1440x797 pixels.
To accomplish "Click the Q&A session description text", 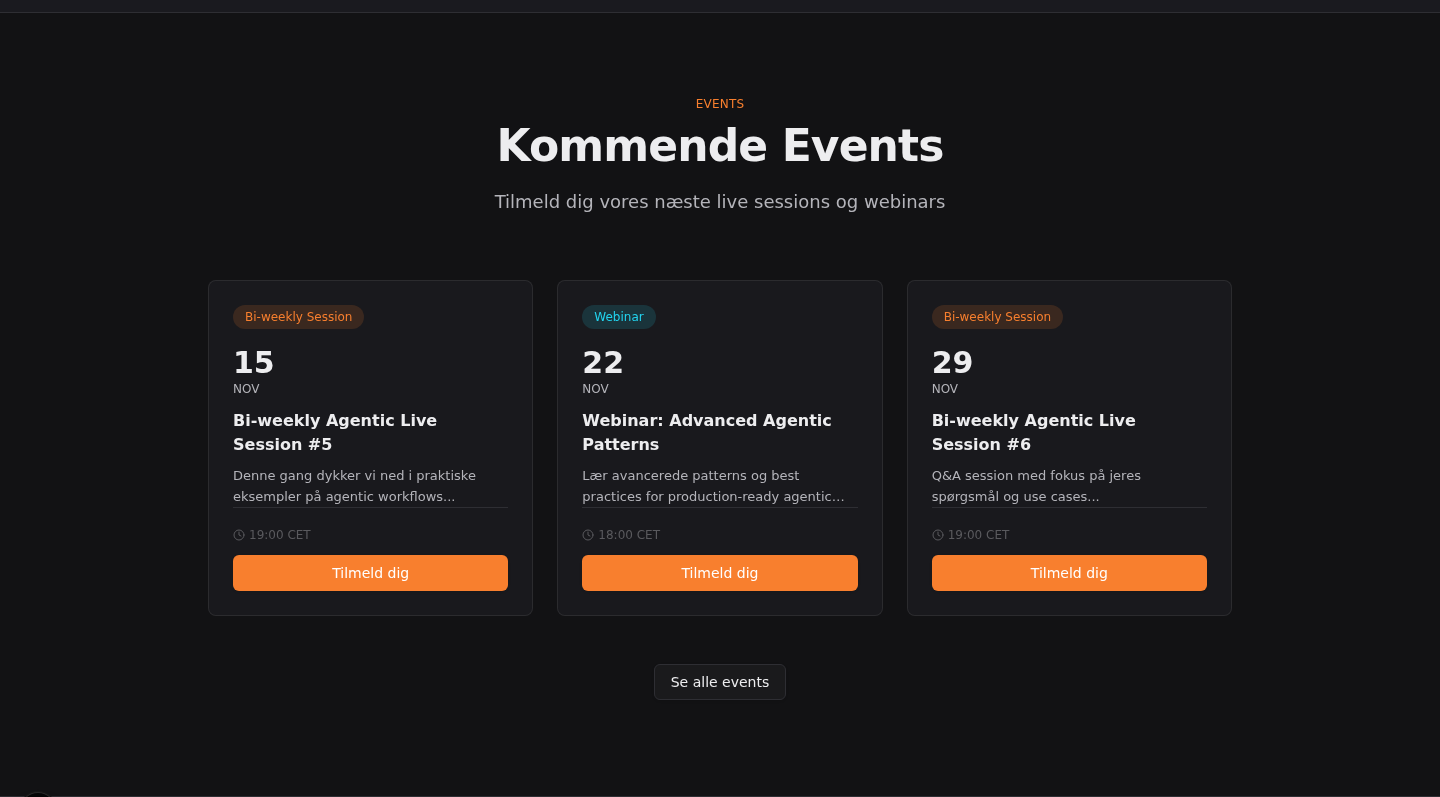I will pyautogui.click(x=1036, y=486).
